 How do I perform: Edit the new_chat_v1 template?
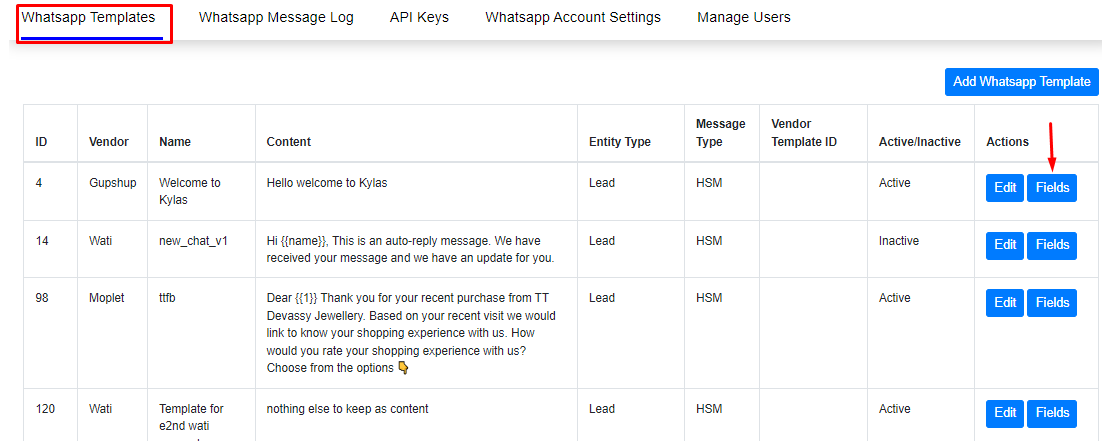coord(1005,245)
